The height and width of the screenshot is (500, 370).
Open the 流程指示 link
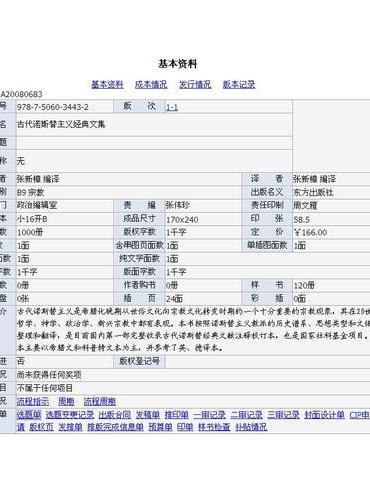coord(33,401)
